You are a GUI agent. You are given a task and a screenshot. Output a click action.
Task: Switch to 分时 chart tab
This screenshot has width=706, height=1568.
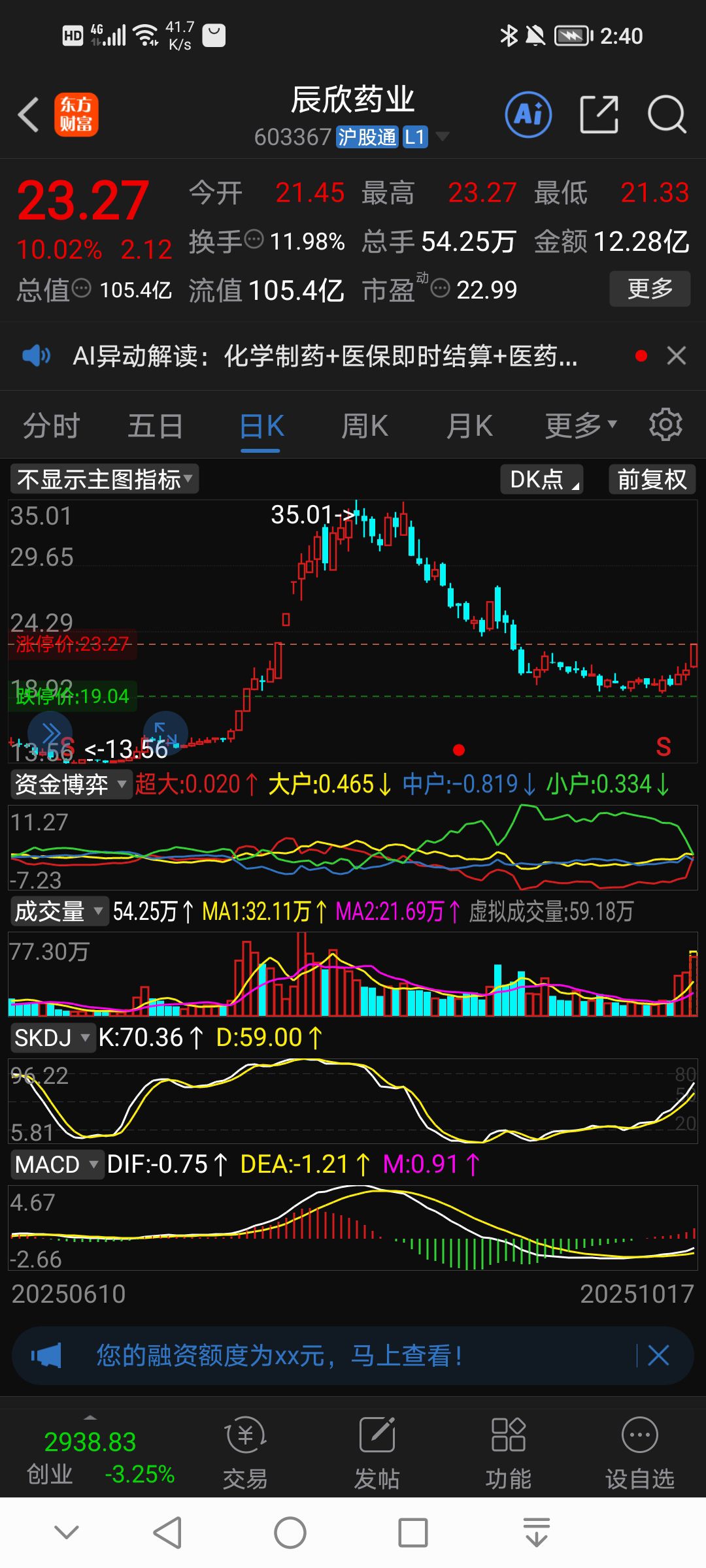click(x=51, y=426)
